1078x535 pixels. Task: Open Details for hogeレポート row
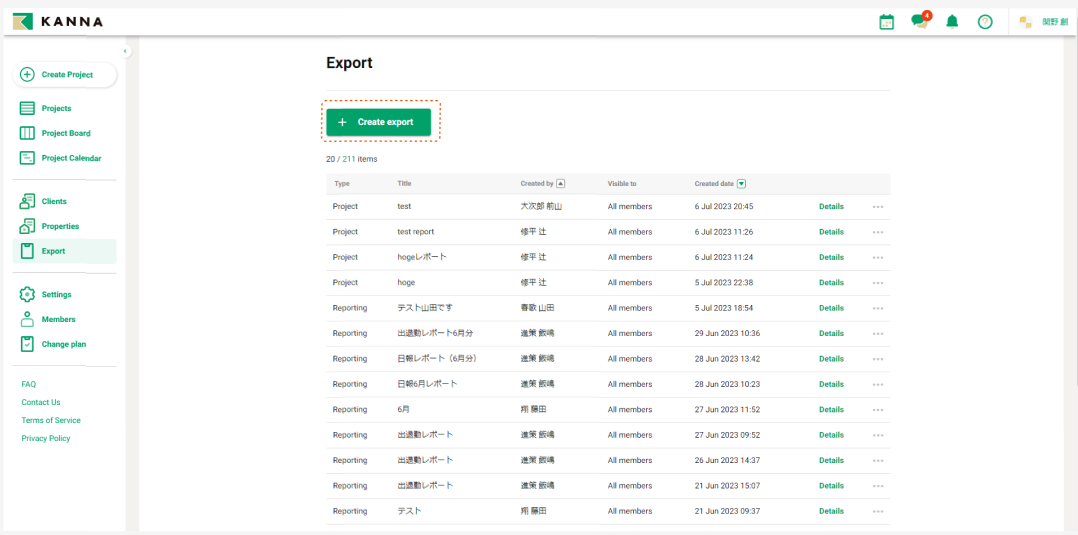click(831, 257)
